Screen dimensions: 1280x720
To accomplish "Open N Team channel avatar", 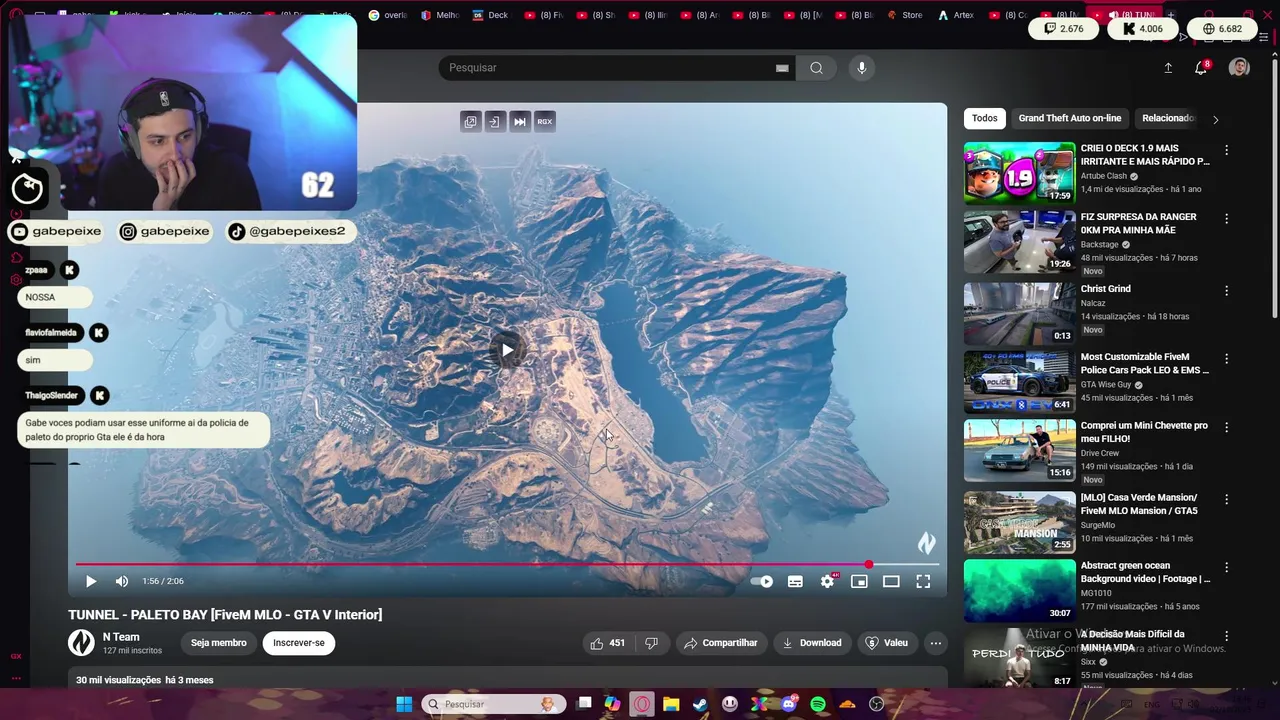I will (81, 643).
